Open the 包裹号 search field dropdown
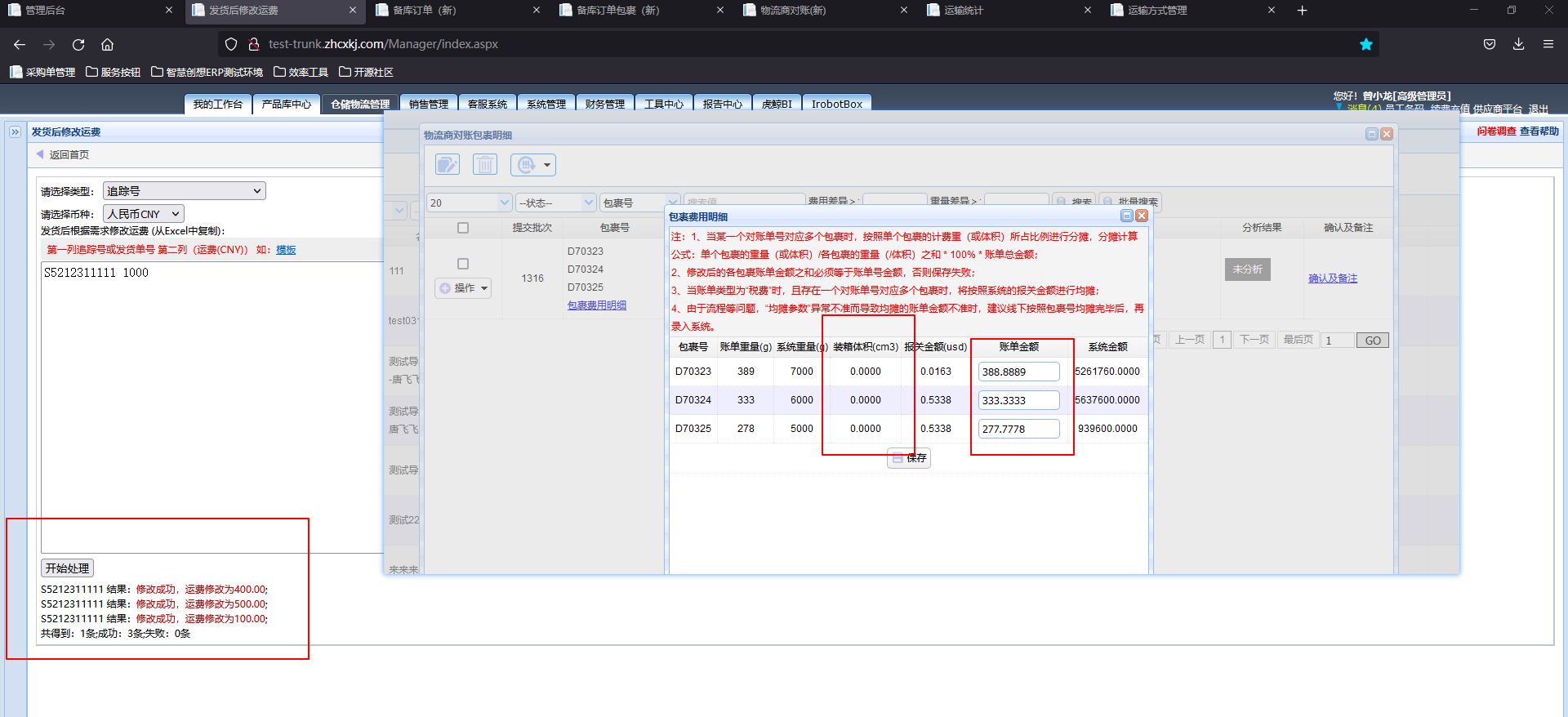The width and height of the screenshot is (1568, 717). (x=640, y=203)
